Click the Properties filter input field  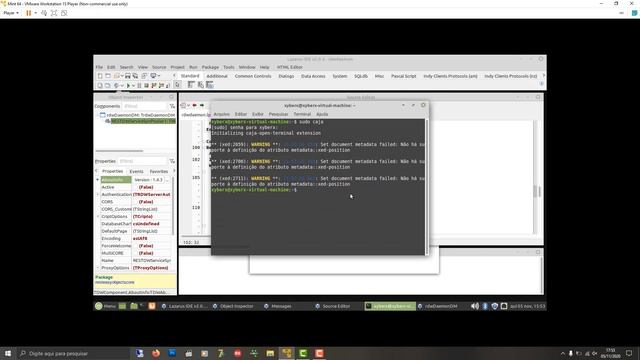pyautogui.click(x=142, y=161)
